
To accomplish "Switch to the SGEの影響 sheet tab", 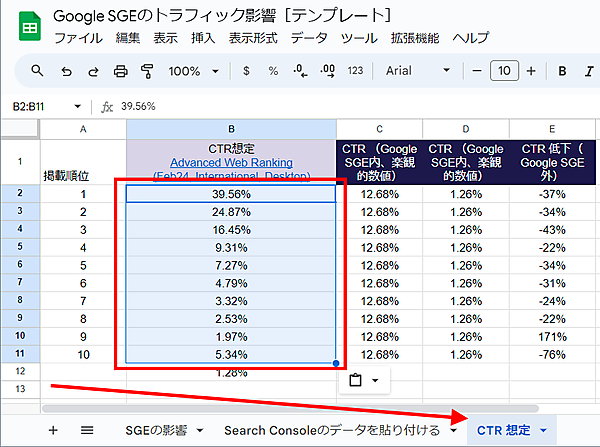I will tap(156, 431).
